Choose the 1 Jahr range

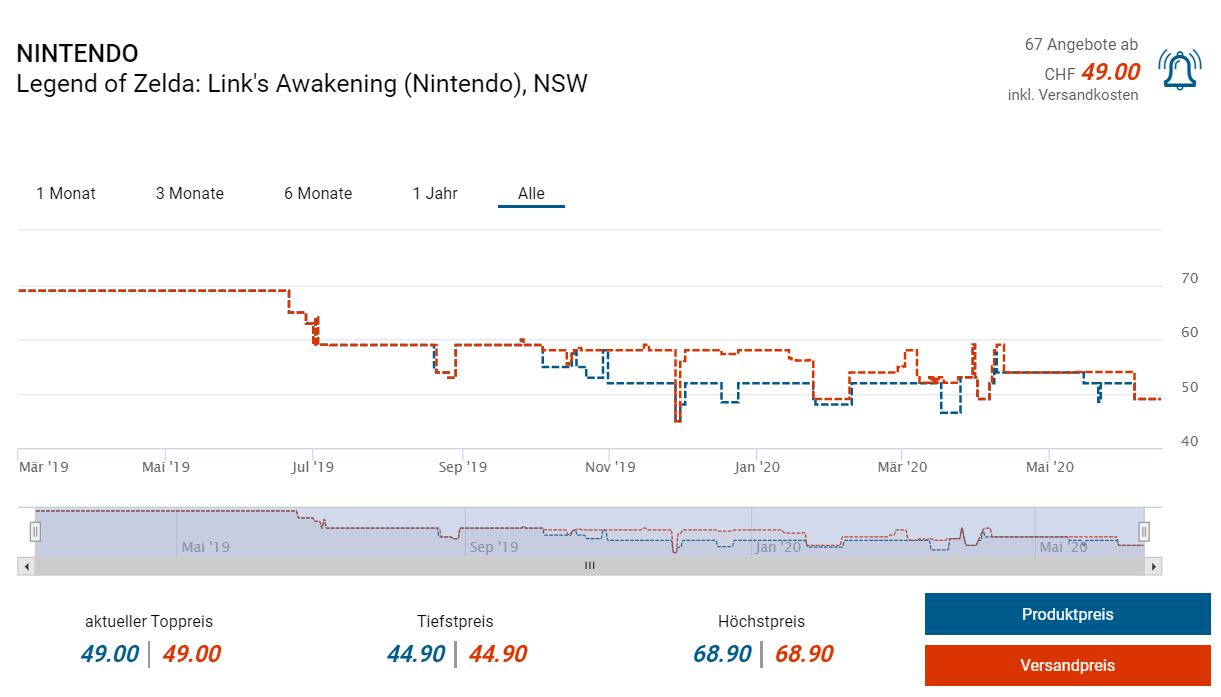(x=435, y=194)
